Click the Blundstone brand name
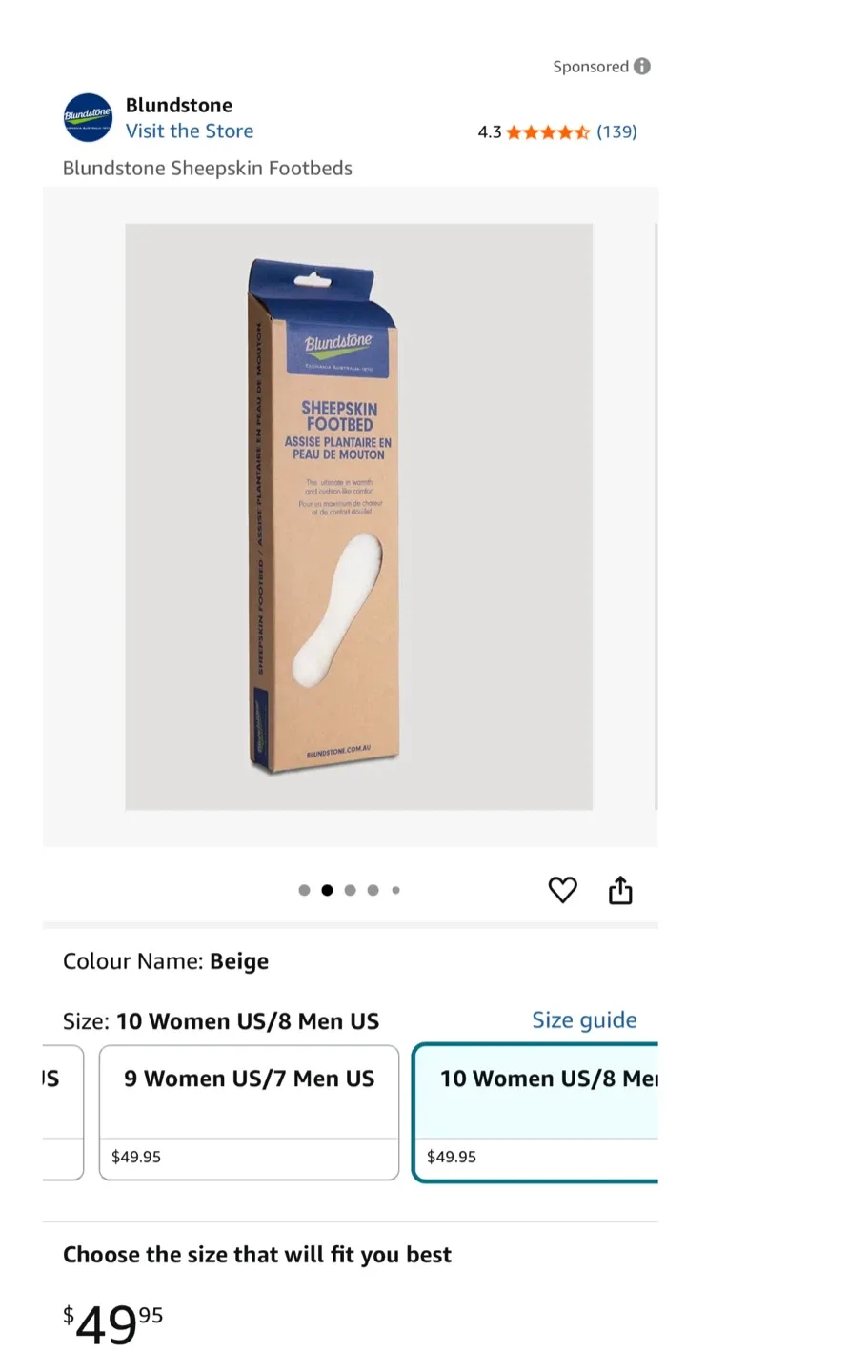The width and height of the screenshot is (868, 1372). tap(178, 105)
